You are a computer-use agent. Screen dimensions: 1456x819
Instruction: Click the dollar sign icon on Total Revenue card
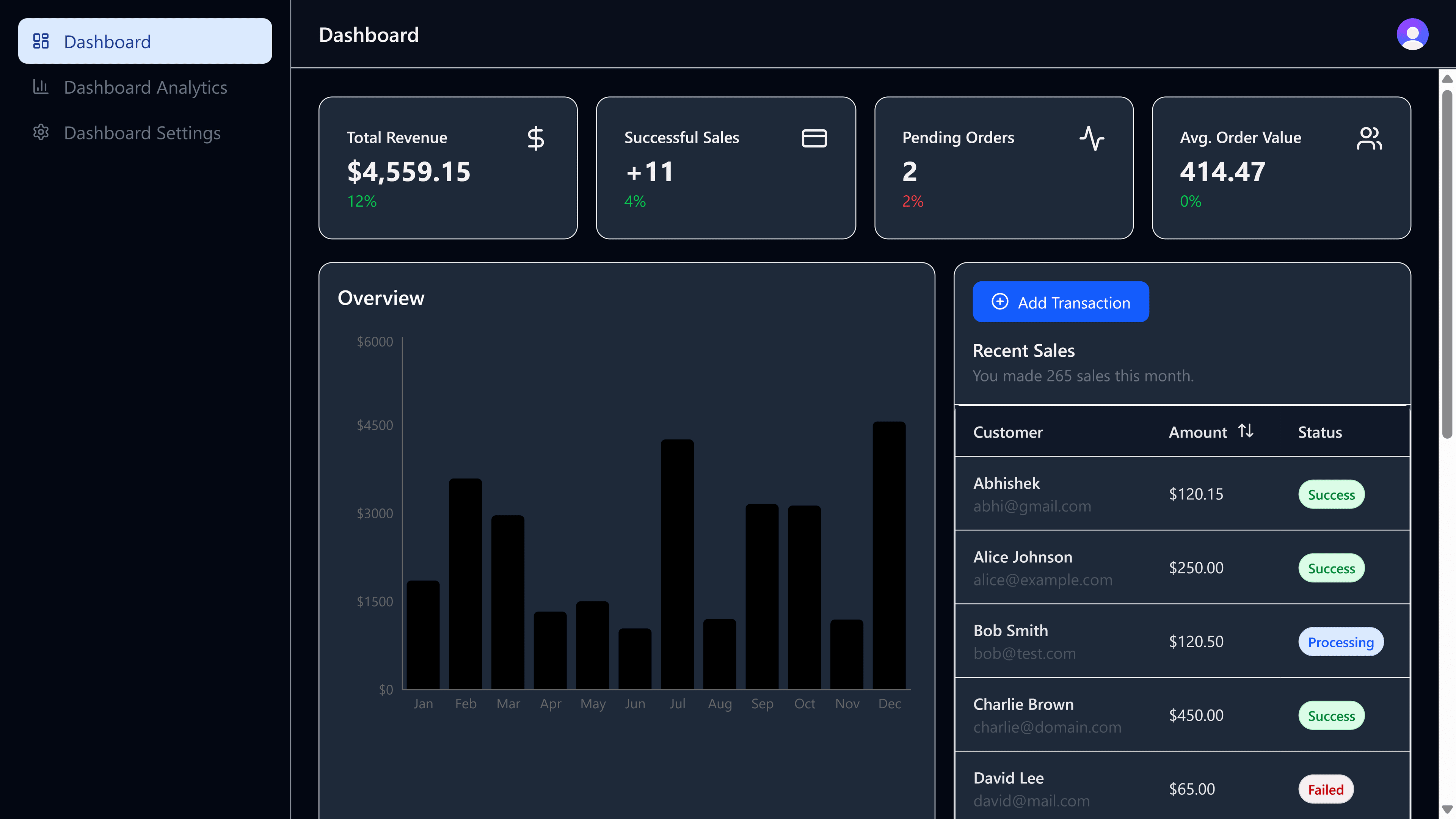[536, 138]
